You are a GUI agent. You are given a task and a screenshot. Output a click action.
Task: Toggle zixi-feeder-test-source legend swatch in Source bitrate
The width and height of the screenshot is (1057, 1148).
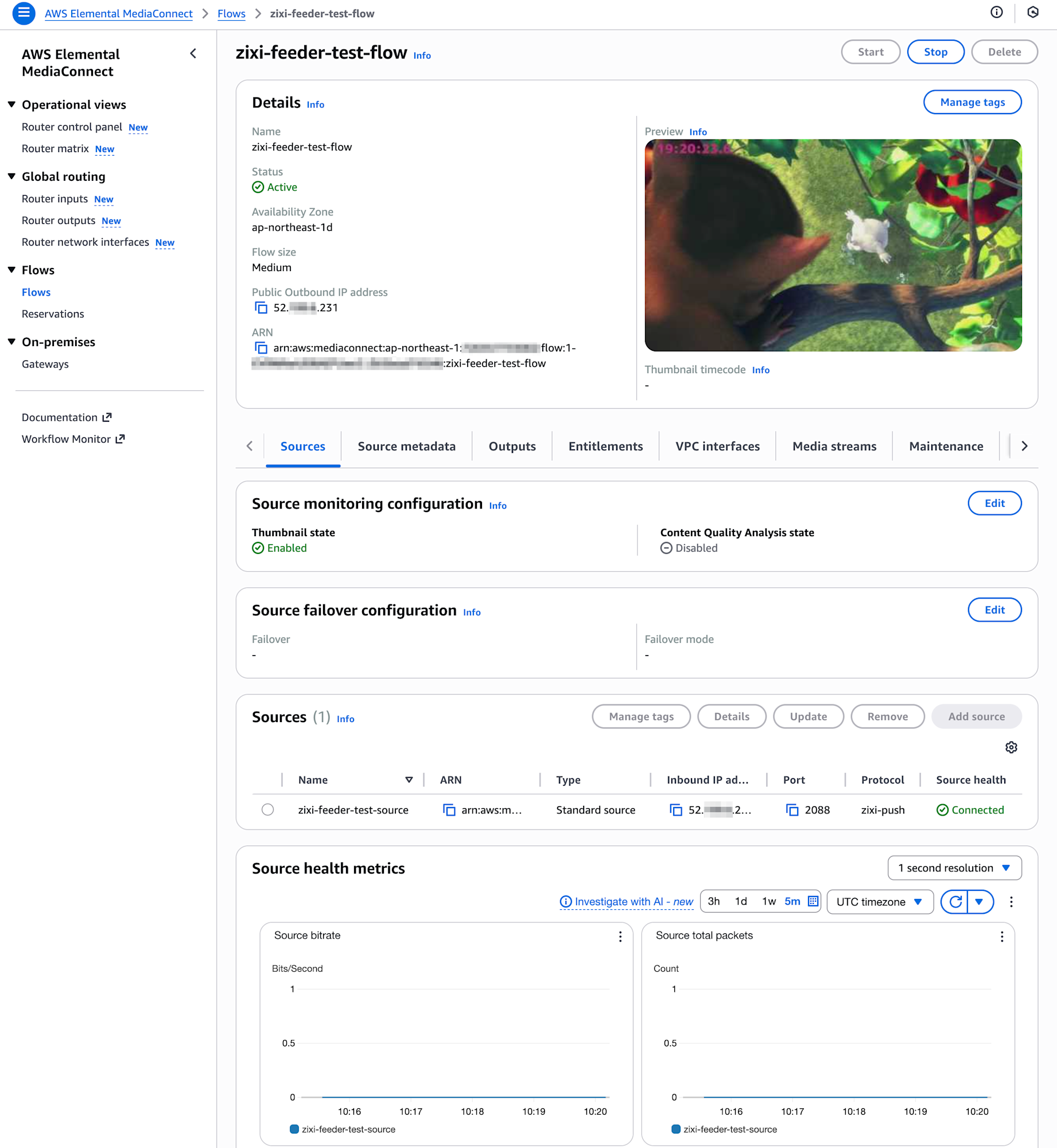[294, 1129]
